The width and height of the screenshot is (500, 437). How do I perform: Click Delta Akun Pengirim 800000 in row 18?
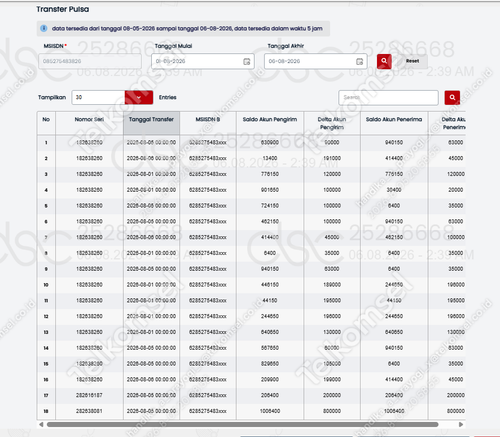[332, 411]
